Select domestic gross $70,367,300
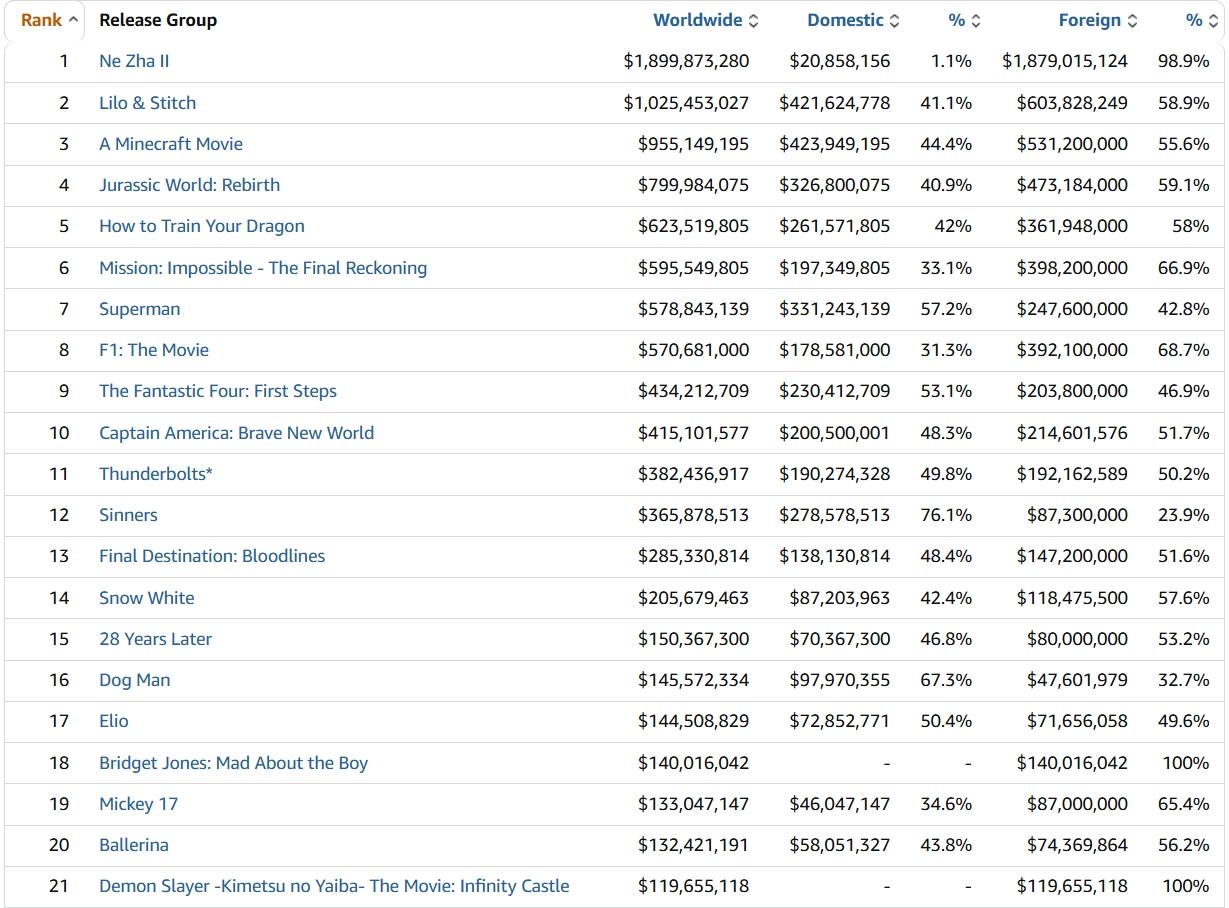1229x908 pixels. [x=839, y=639]
